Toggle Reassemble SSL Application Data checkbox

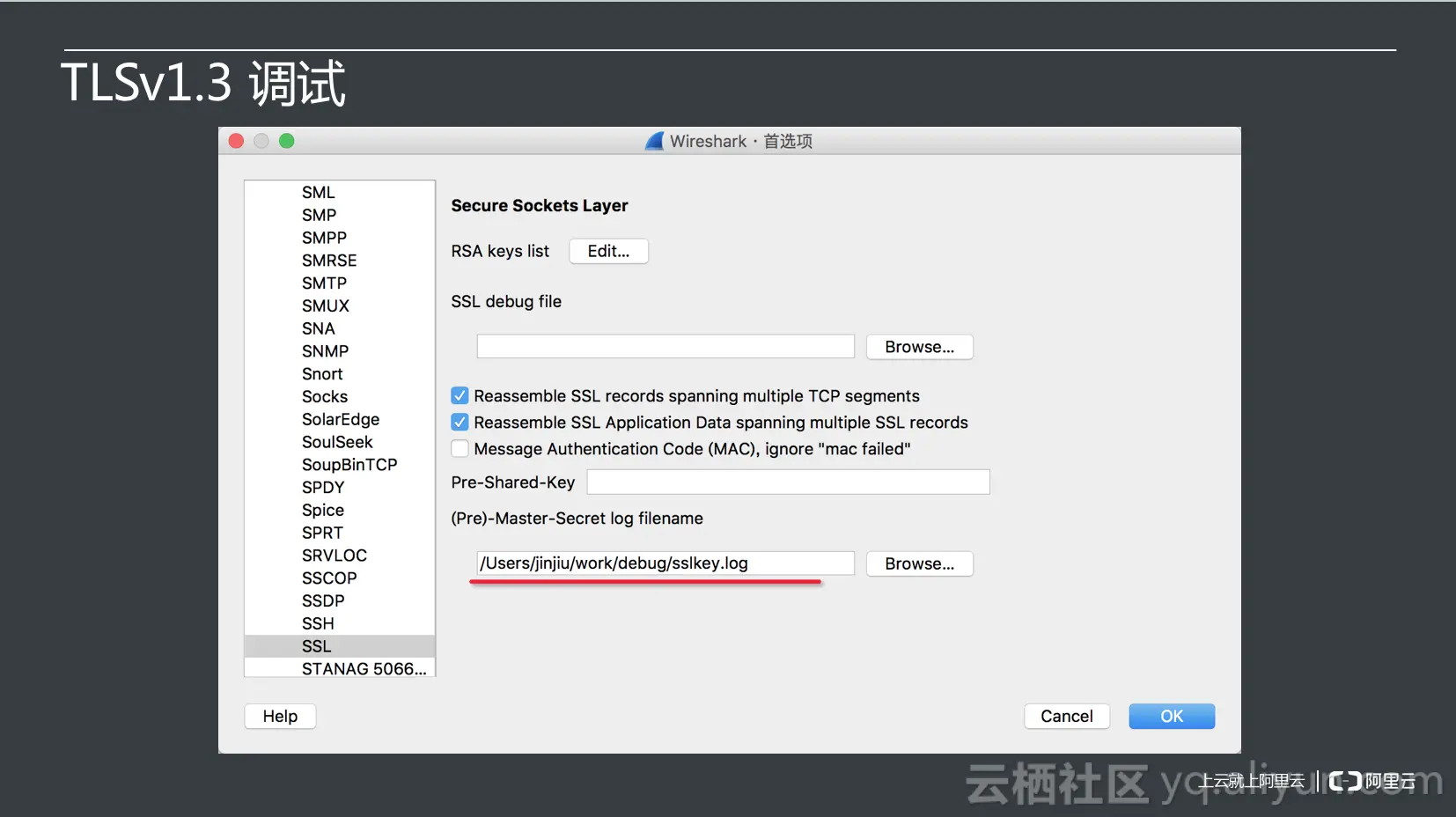pos(460,423)
